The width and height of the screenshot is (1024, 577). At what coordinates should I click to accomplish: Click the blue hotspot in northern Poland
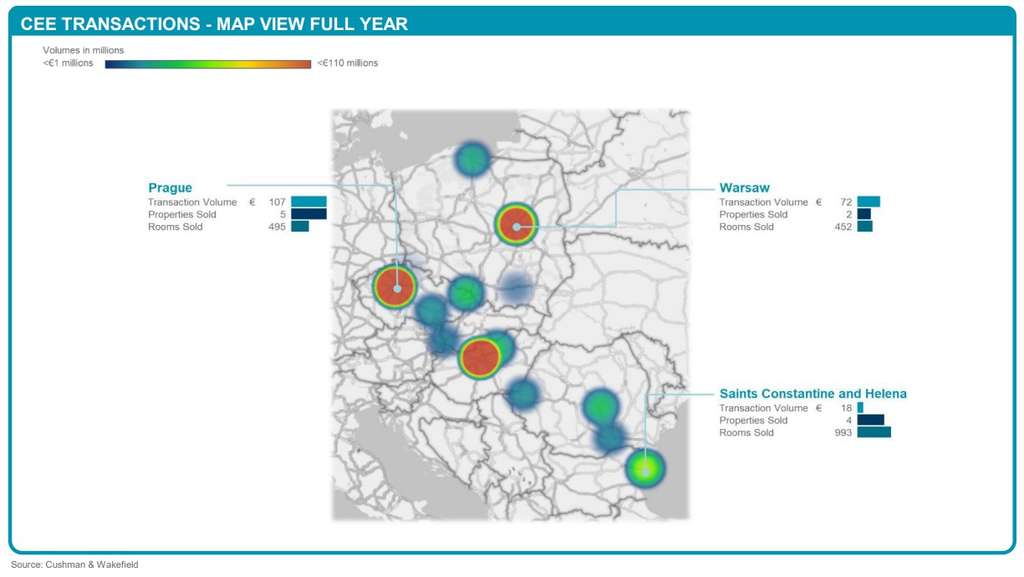pyautogui.click(x=471, y=158)
